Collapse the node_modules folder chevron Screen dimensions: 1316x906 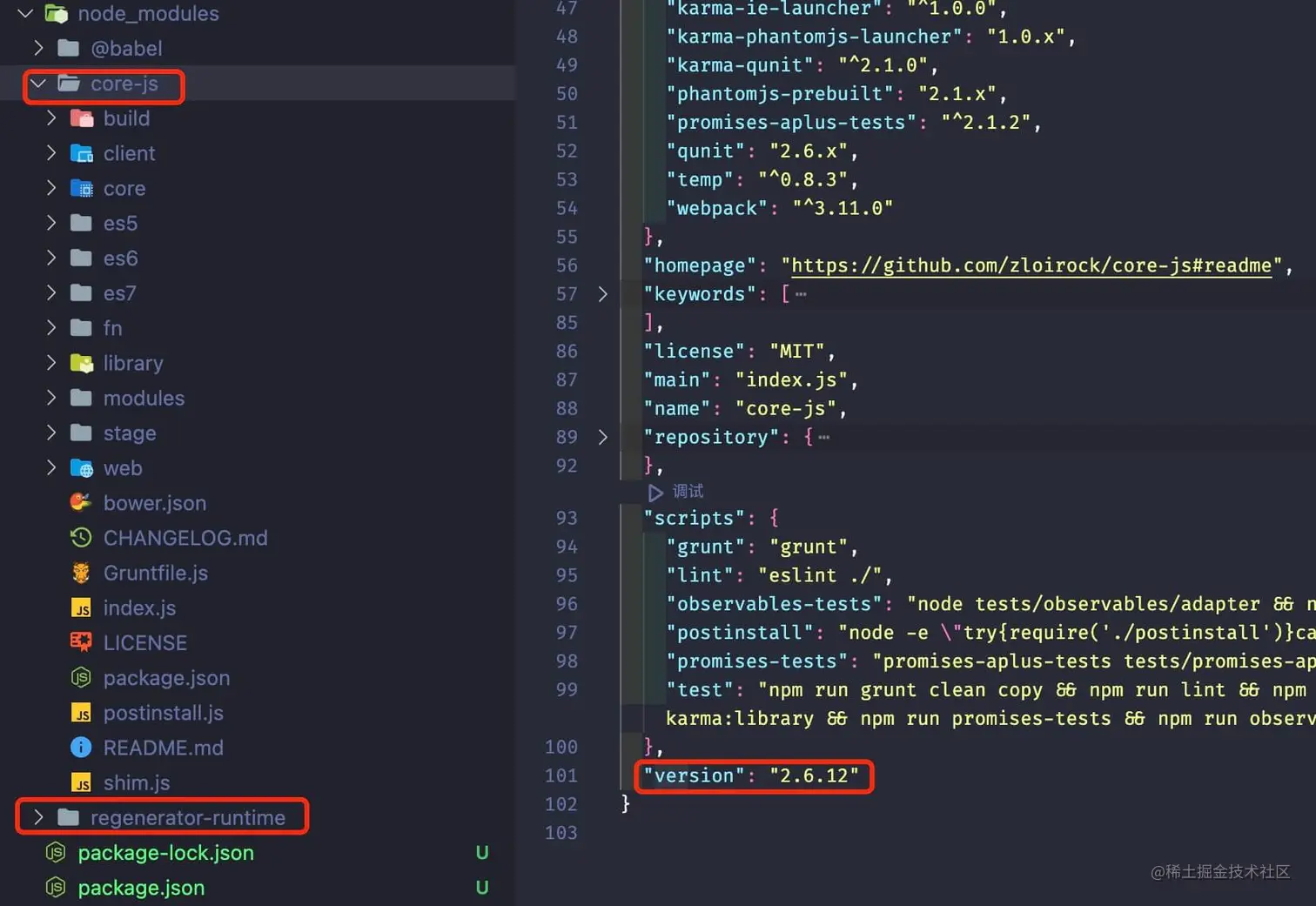click(25, 13)
